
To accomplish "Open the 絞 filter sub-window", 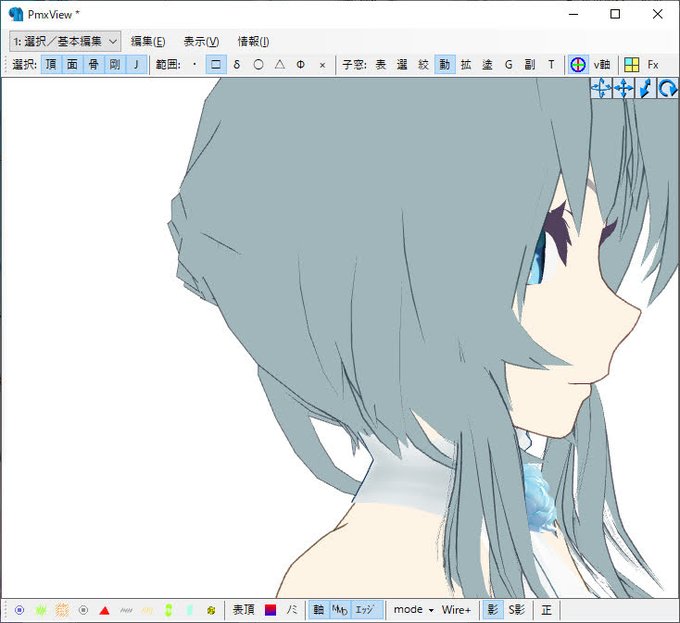I will pos(423,65).
